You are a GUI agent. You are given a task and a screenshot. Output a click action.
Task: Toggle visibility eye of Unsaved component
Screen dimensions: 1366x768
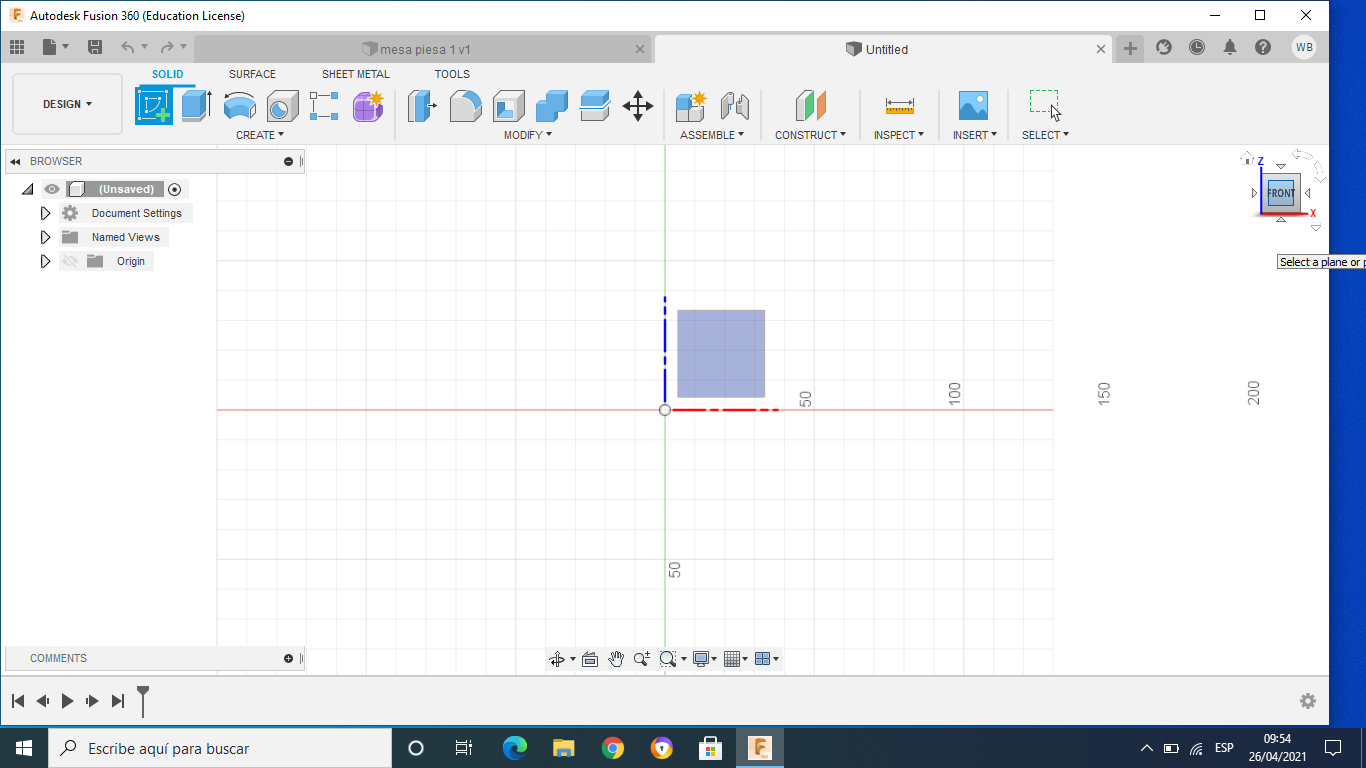[52, 189]
